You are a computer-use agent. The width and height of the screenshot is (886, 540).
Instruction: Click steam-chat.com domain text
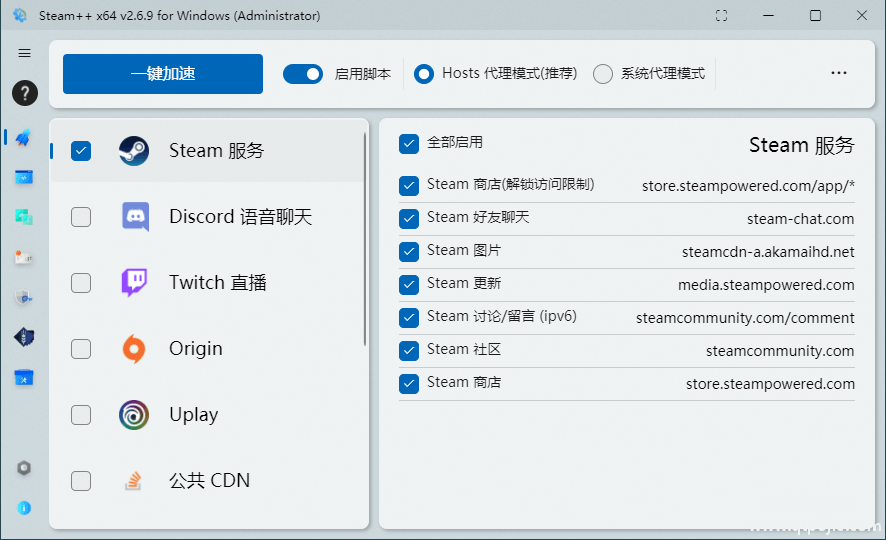pos(801,219)
